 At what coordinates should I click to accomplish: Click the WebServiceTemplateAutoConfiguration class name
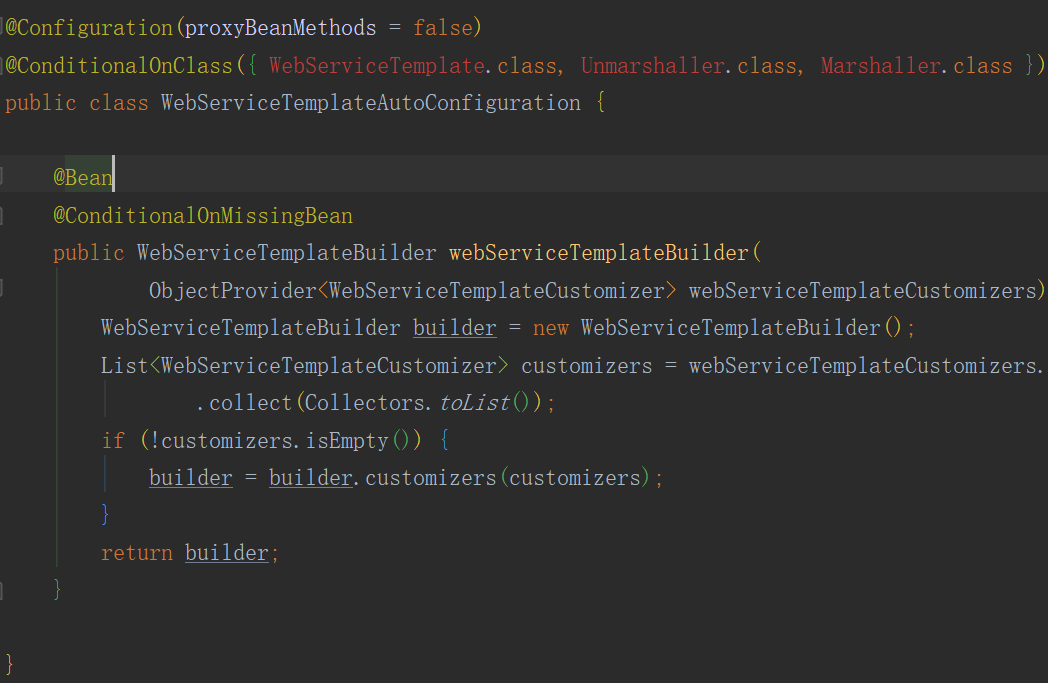tap(371, 103)
